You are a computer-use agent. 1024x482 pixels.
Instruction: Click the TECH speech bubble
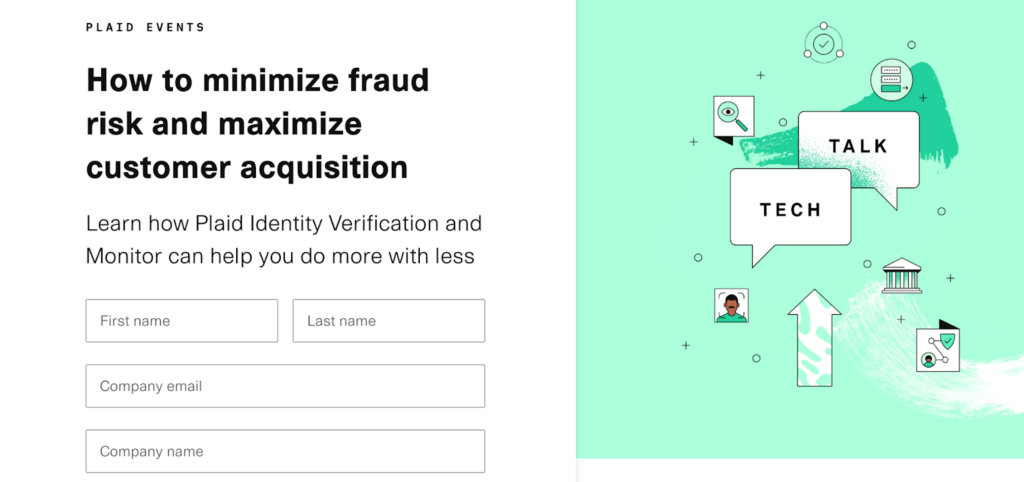point(790,209)
